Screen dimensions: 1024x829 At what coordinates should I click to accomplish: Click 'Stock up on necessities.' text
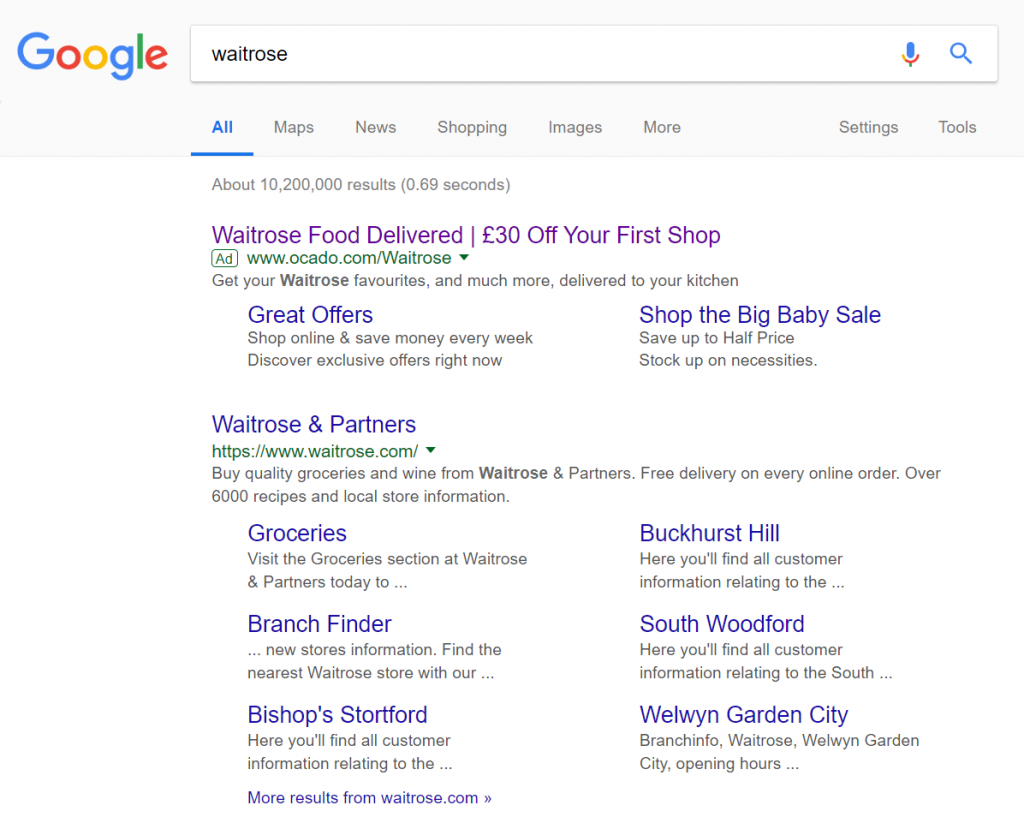[728, 361]
